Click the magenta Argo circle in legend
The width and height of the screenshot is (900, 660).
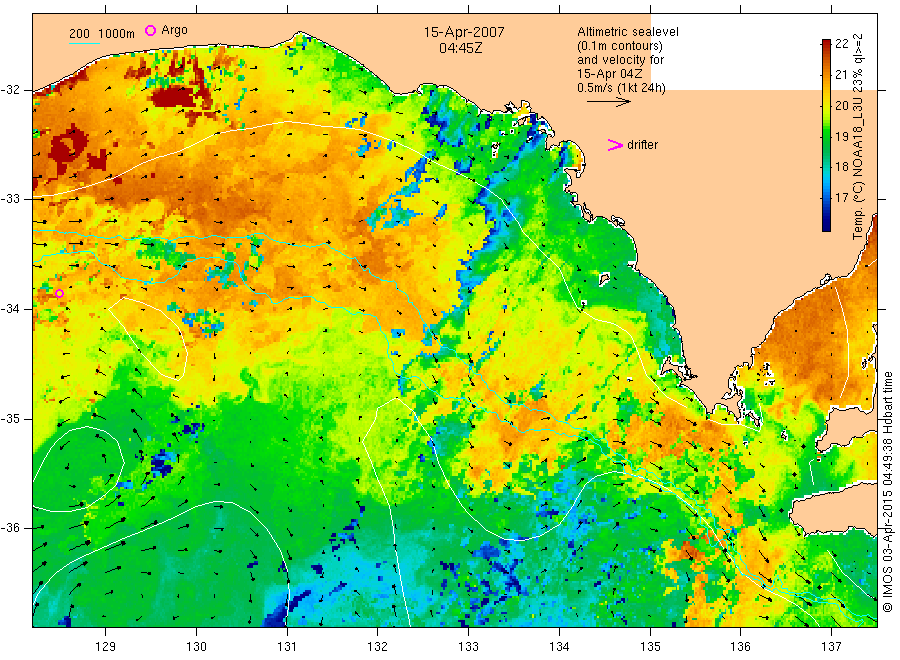coord(150,30)
